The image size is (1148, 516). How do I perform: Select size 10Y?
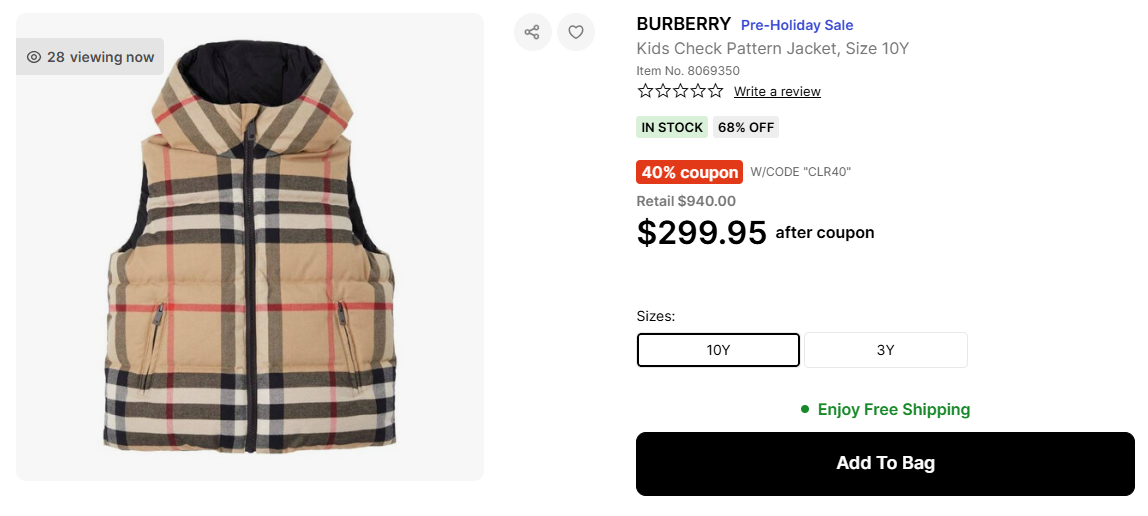pyautogui.click(x=718, y=350)
